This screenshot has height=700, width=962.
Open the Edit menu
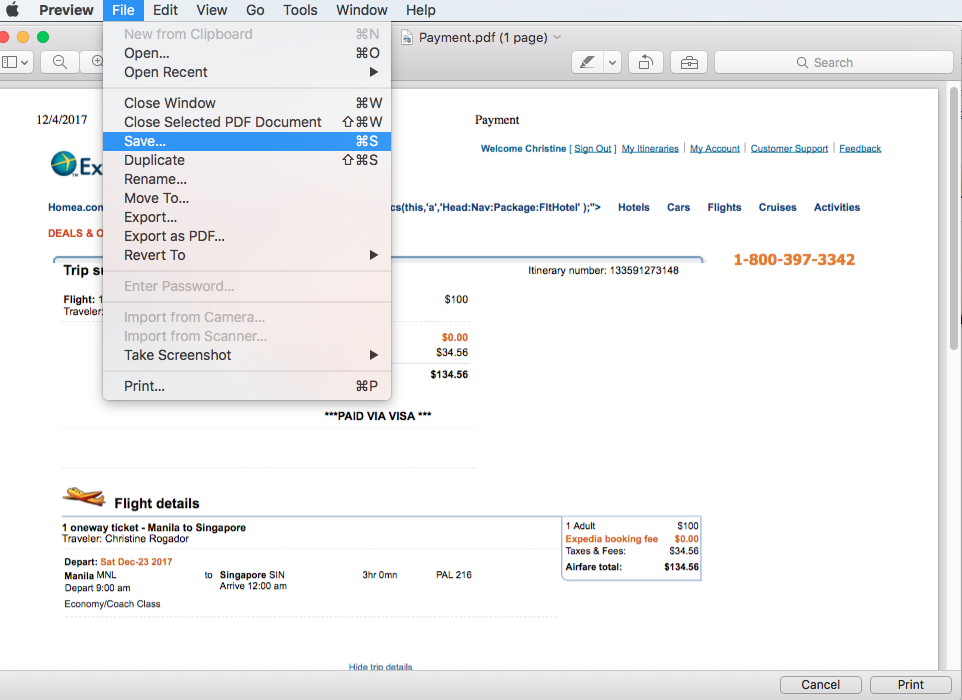[165, 10]
